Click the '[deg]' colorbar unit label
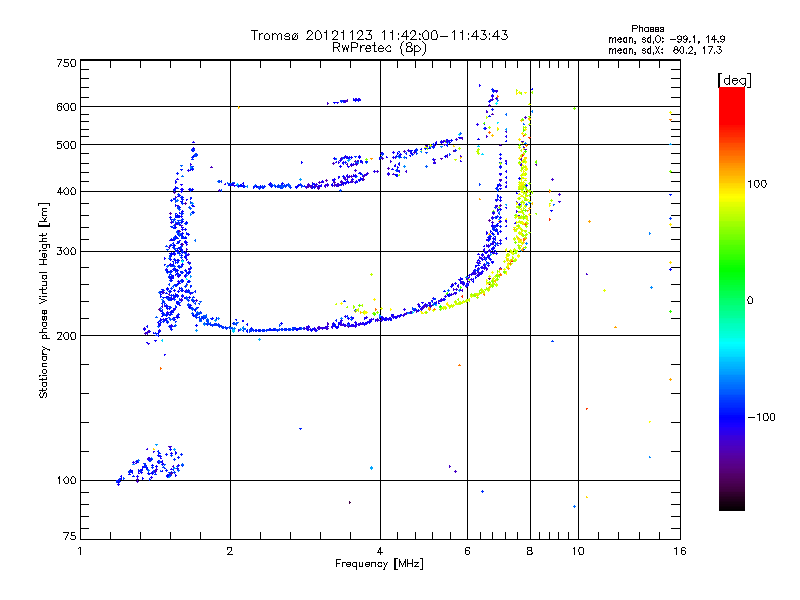800x600 pixels. (x=734, y=80)
